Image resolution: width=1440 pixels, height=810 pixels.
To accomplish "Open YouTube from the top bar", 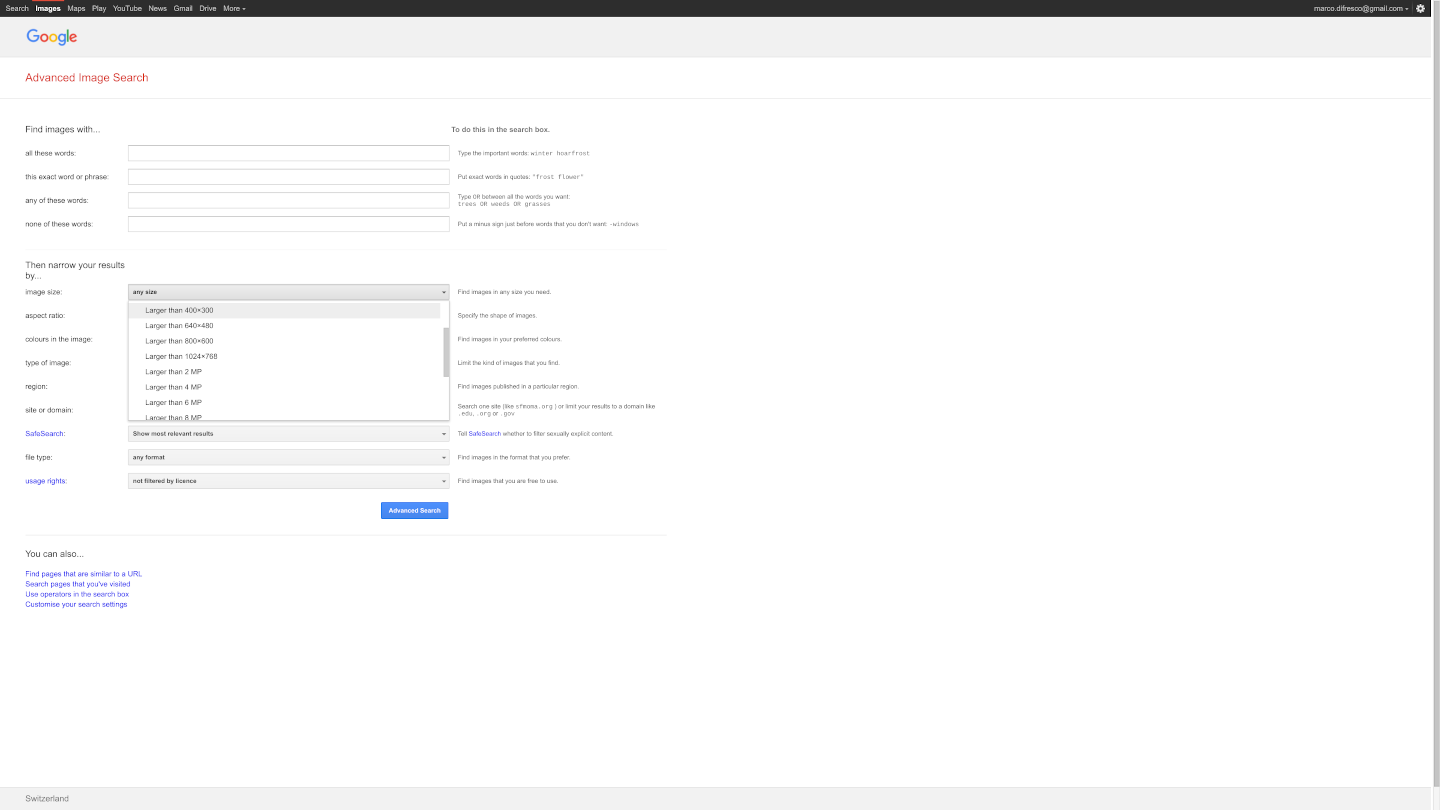I will tap(127, 8).
